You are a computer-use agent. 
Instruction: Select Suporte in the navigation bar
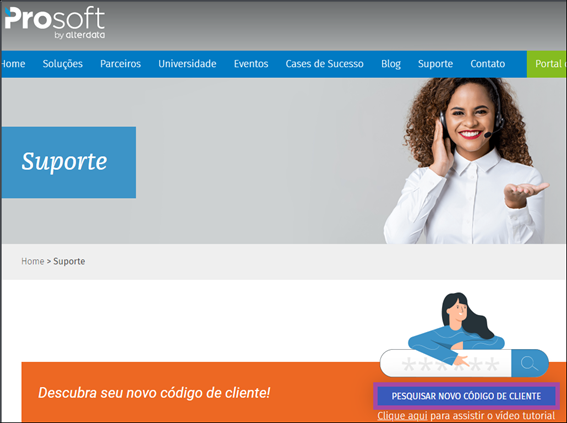coord(435,64)
